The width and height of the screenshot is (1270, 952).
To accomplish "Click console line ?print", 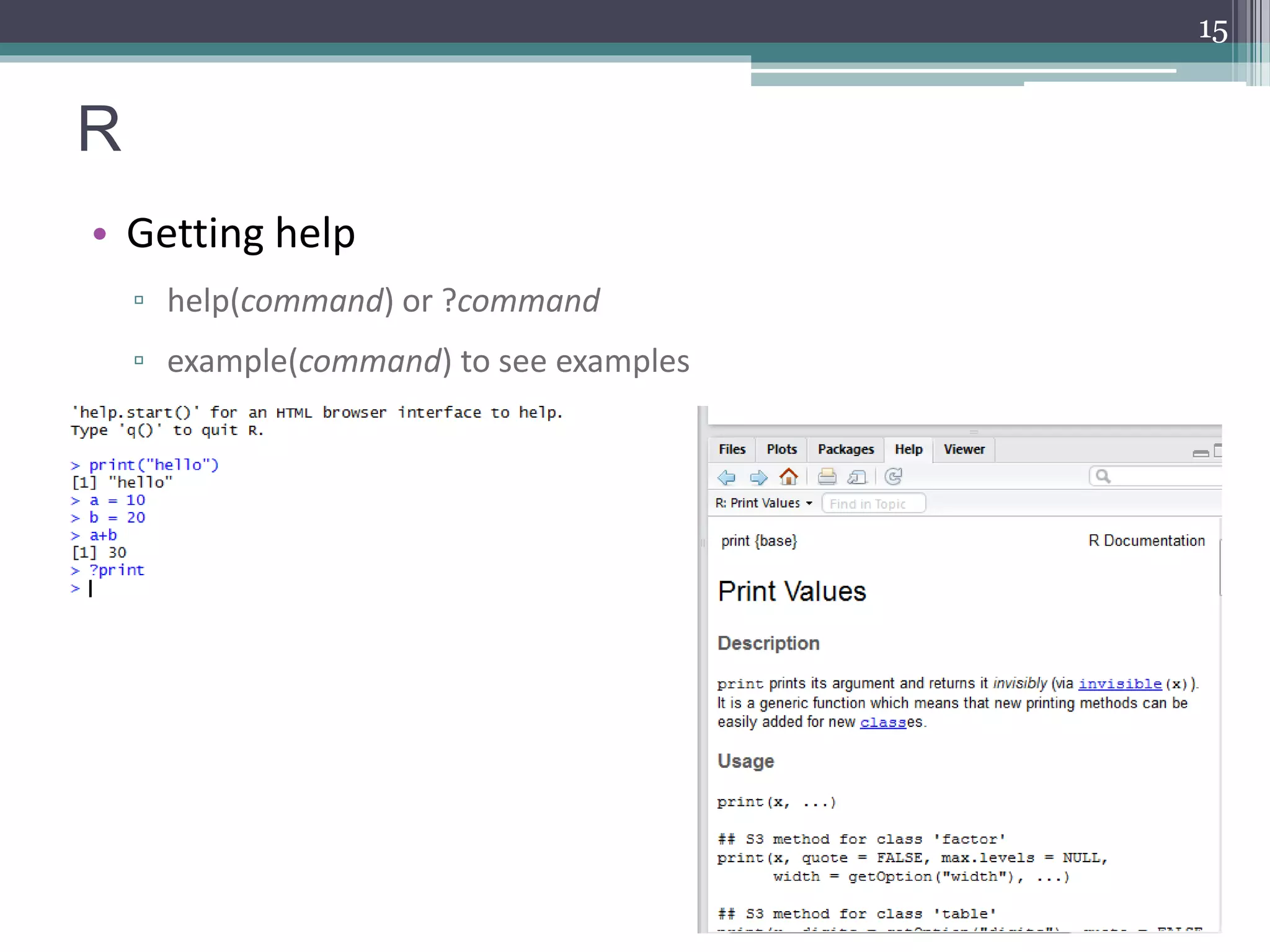I will 107,570.
